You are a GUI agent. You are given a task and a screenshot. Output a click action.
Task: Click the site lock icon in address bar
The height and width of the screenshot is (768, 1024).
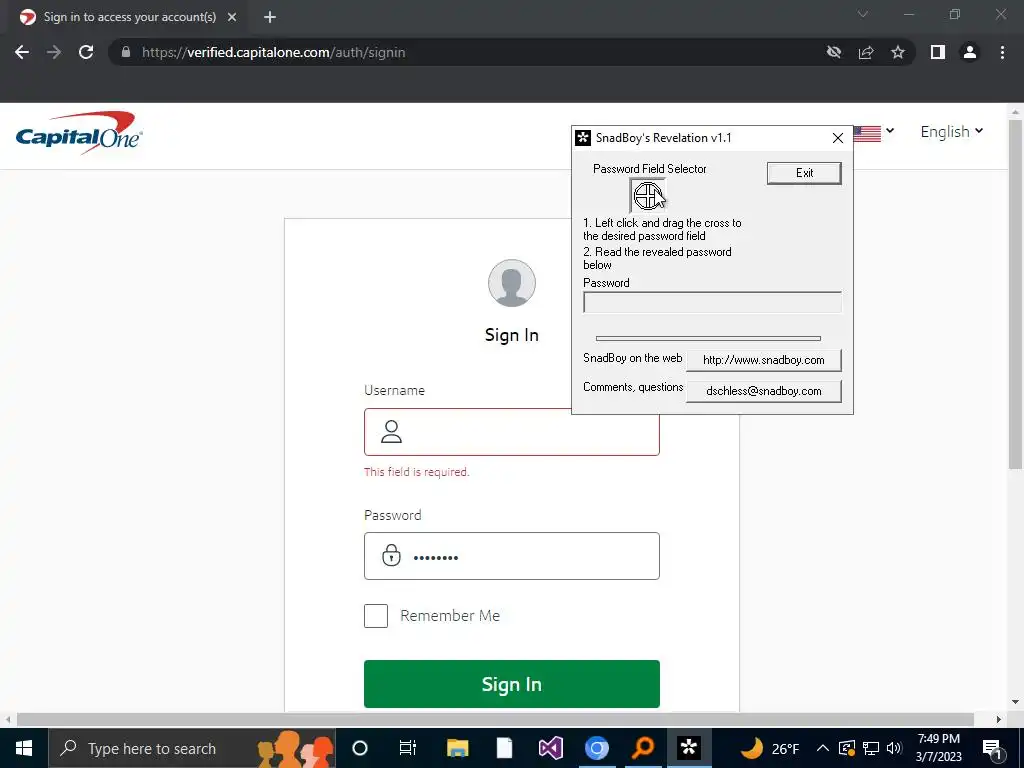click(x=125, y=52)
